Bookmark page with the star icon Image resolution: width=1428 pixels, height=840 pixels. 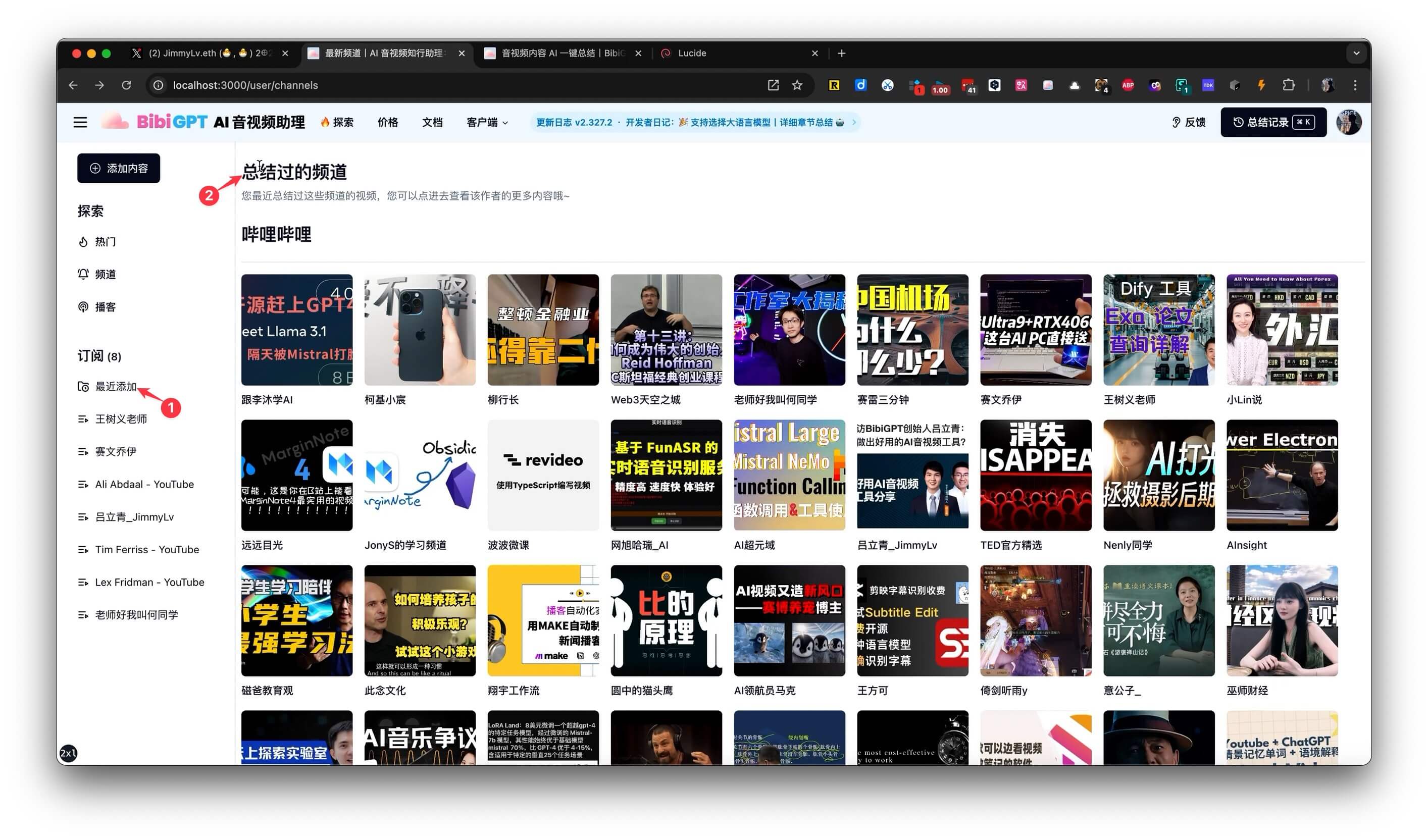[797, 85]
